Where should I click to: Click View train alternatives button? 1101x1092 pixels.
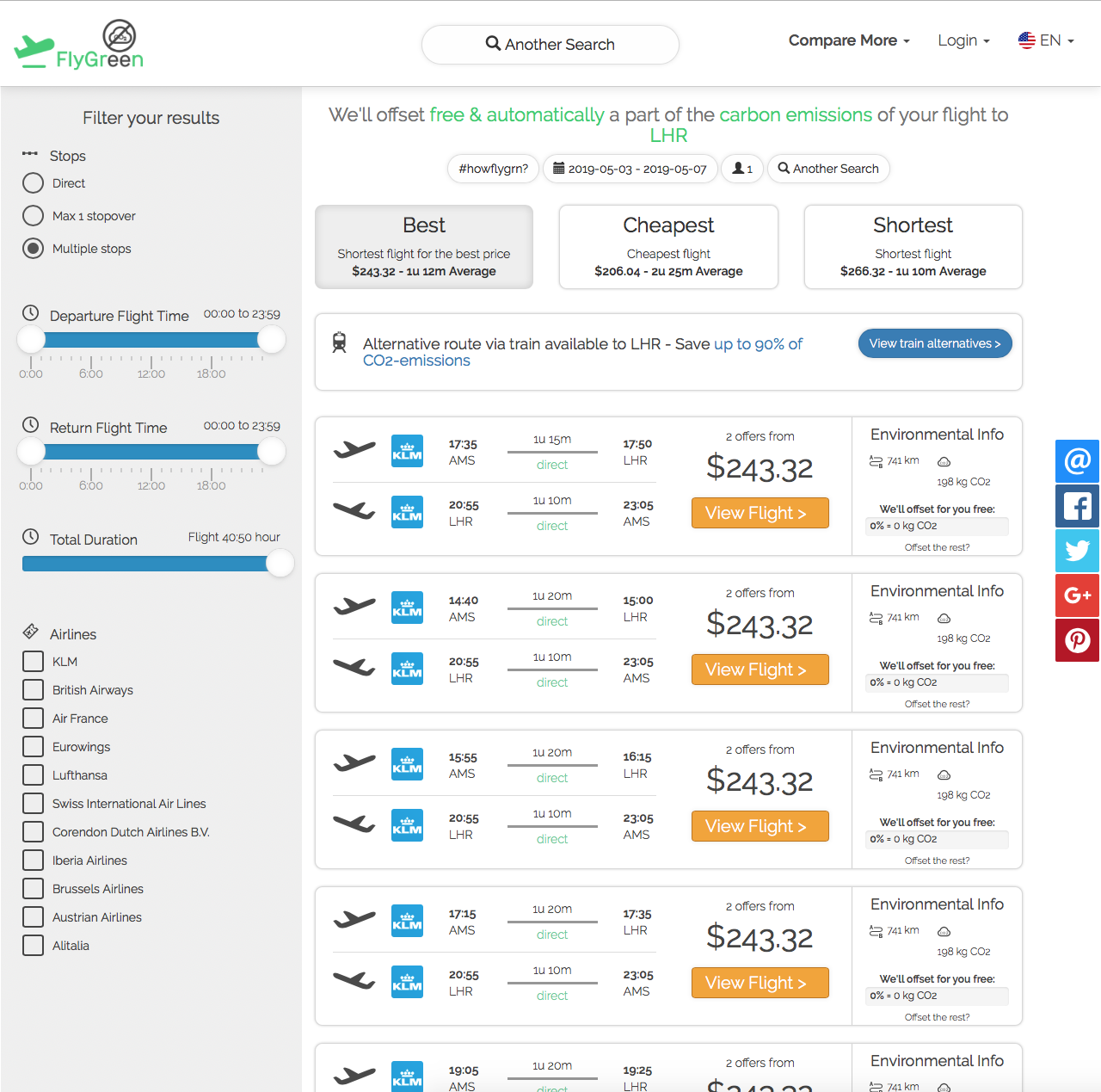point(935,343)
